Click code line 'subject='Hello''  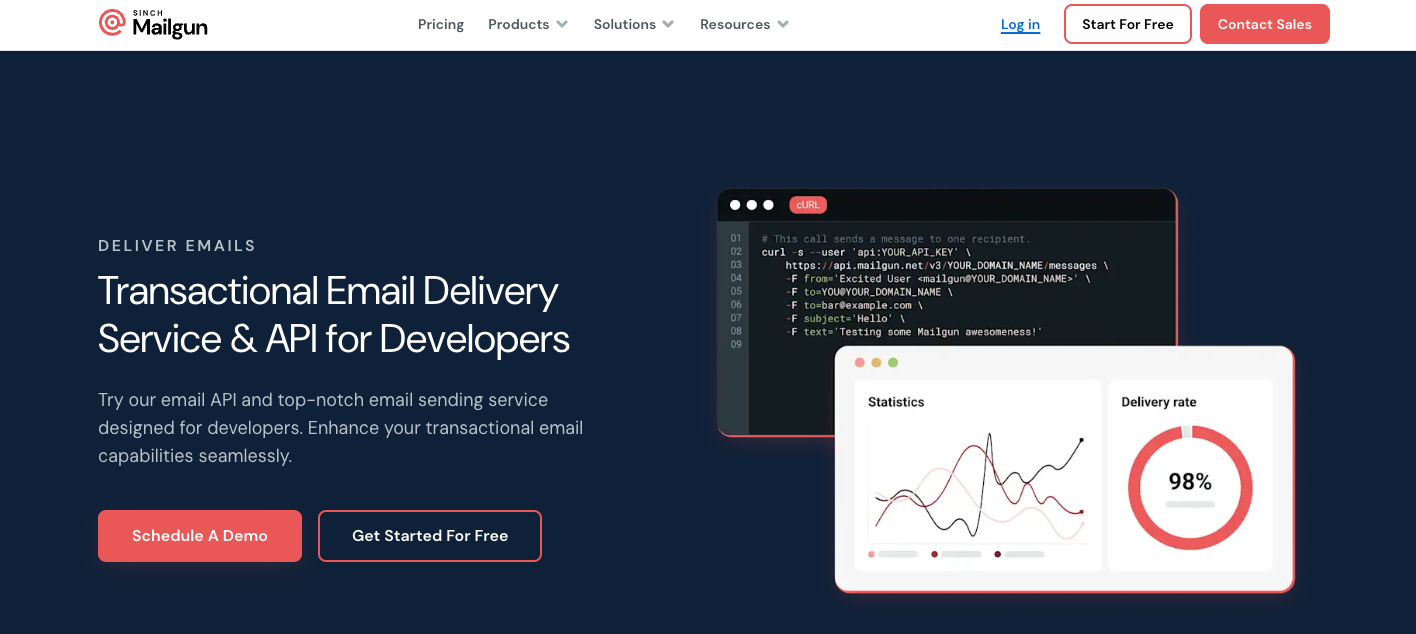point(845,318)
